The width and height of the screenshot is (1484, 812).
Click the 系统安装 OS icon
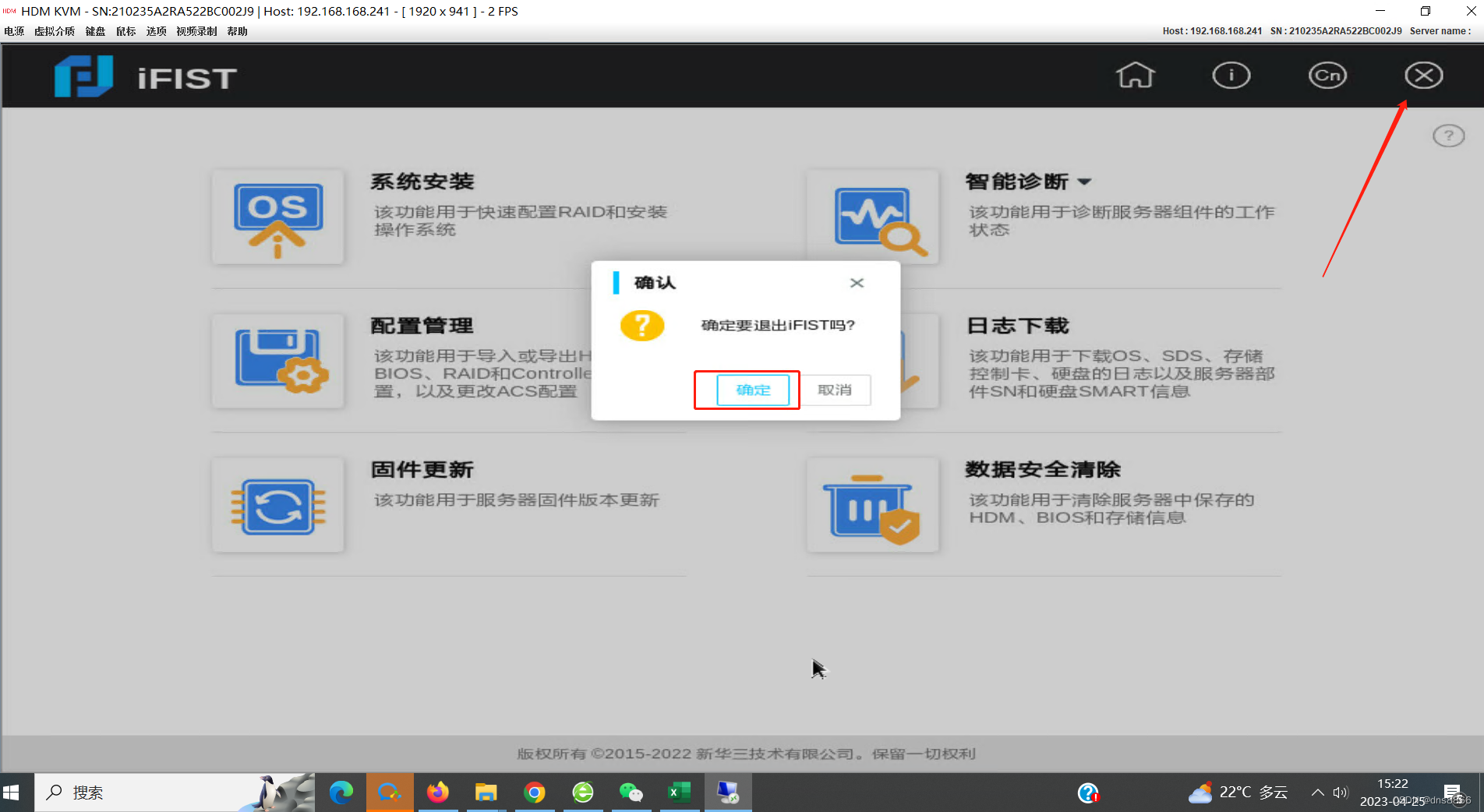pos(278,217)
